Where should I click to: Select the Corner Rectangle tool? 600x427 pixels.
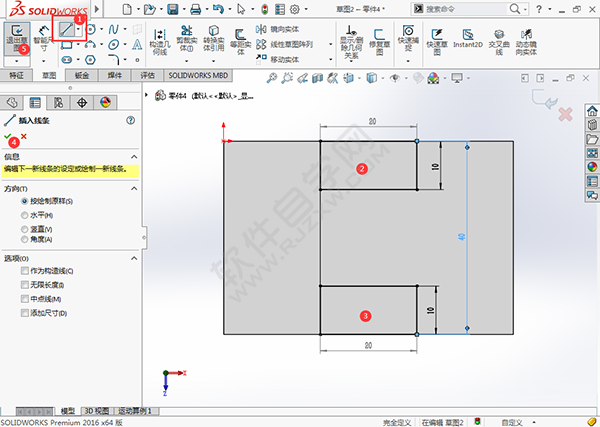click(67, 45)
